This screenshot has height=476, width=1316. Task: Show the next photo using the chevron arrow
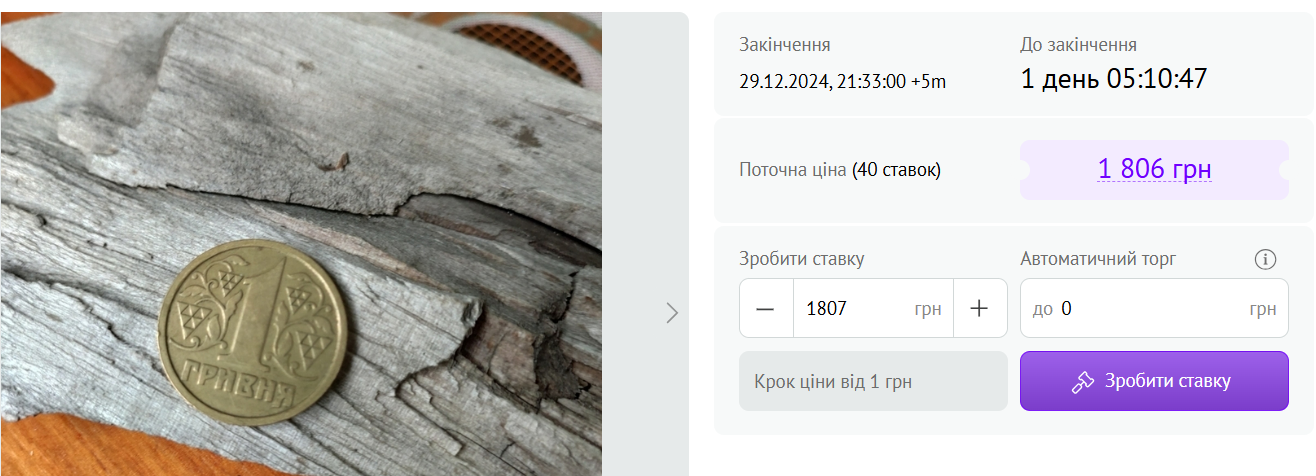(x=672, y=313)
